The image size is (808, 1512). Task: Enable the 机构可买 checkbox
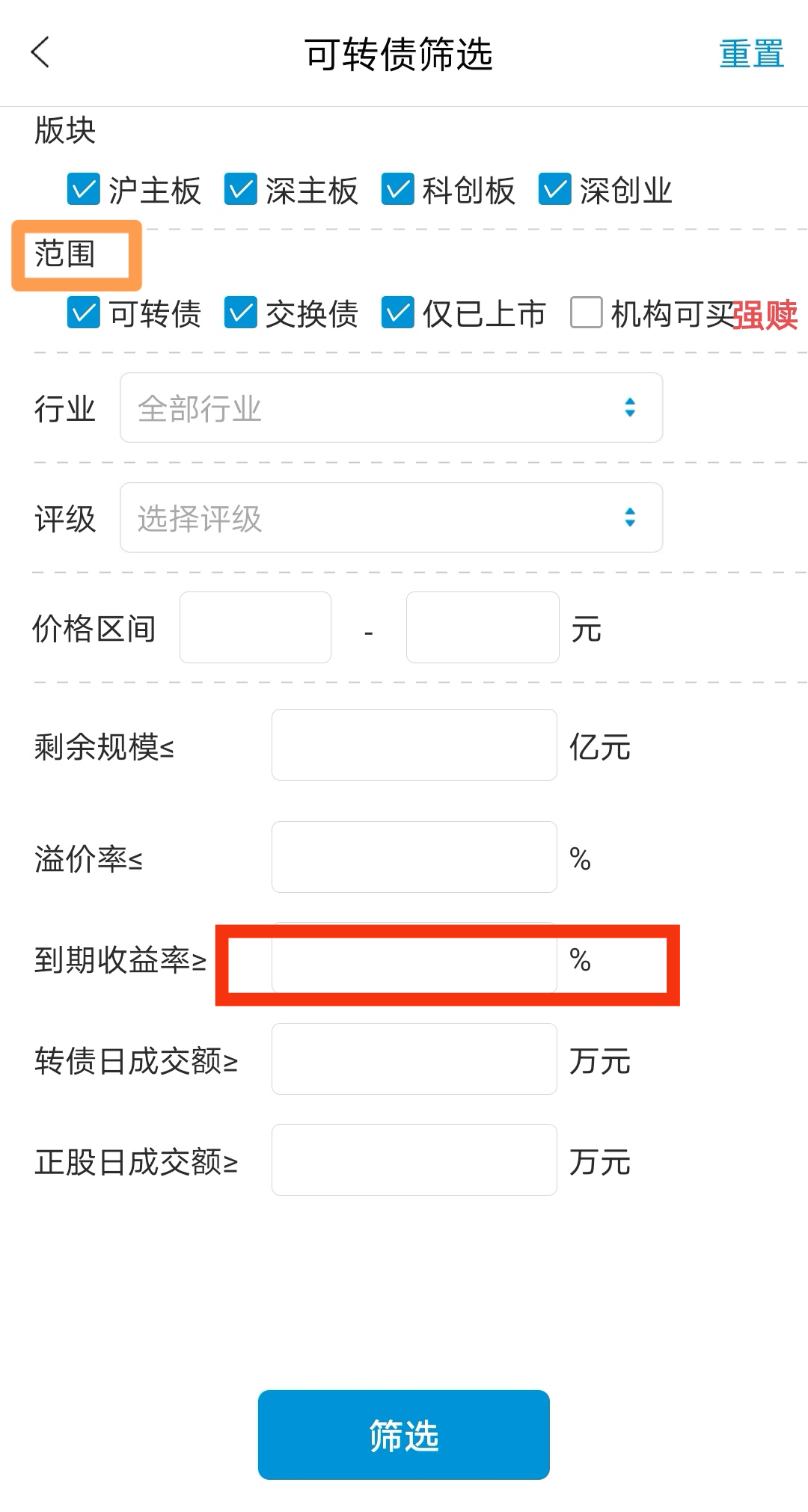coord(587,313)
